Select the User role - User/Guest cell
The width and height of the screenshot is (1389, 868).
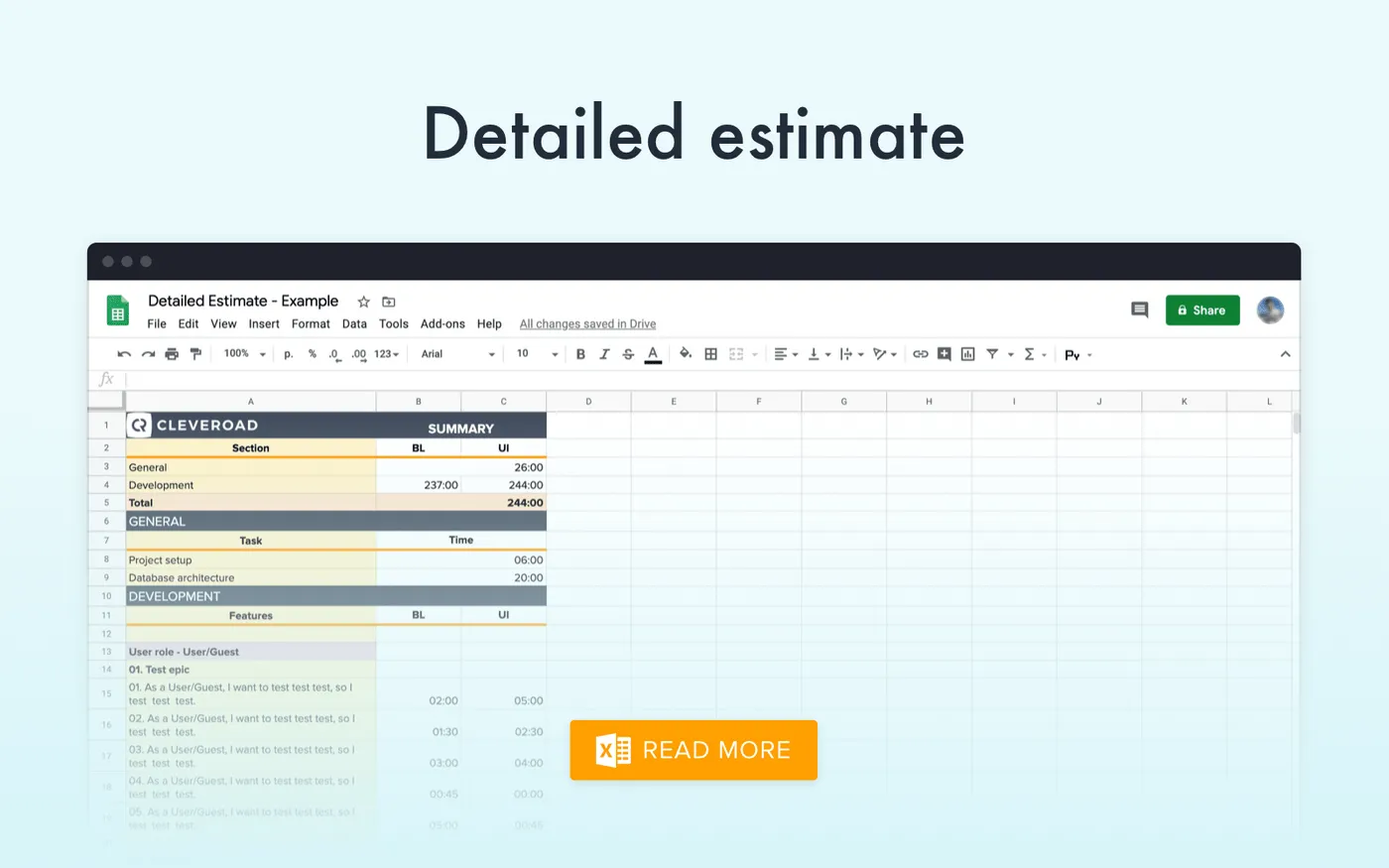pyautogui.click(x=251, y=652)
